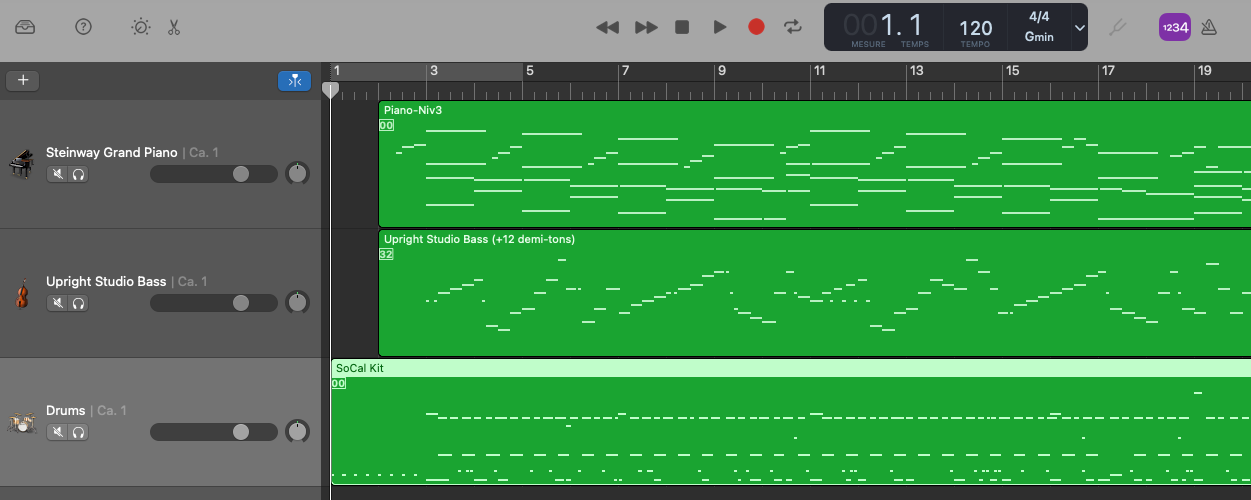This screenshot has width=1251, height=500.
Task: Toggle the Cycle loop mode
Action: coord(793,27)
